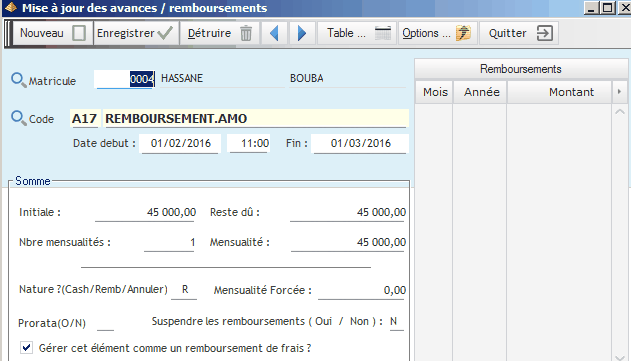This screenshot has height=361, width=631.
Task: Open the Options ... menu
Action: tap(438, 33)
